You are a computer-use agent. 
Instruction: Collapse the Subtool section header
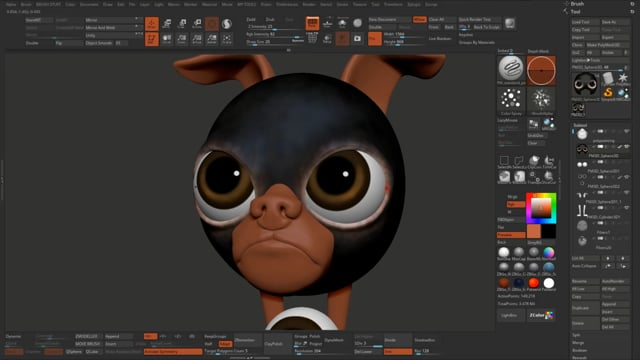pyautogui.click(x=580, y=125)
